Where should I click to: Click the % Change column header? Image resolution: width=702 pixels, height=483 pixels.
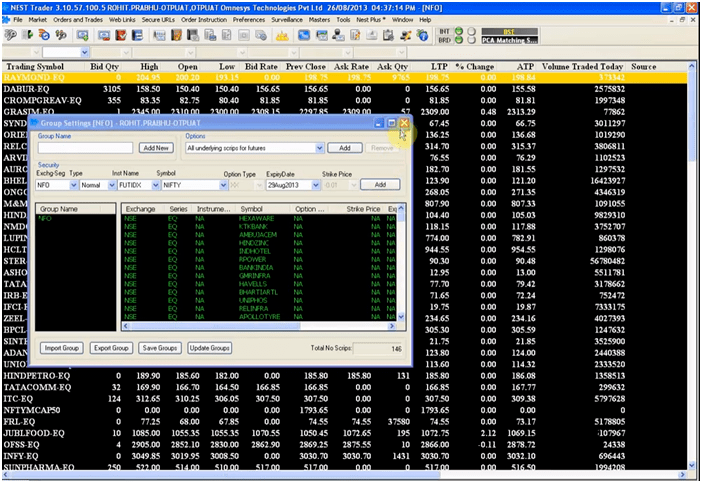click(475, 67)
